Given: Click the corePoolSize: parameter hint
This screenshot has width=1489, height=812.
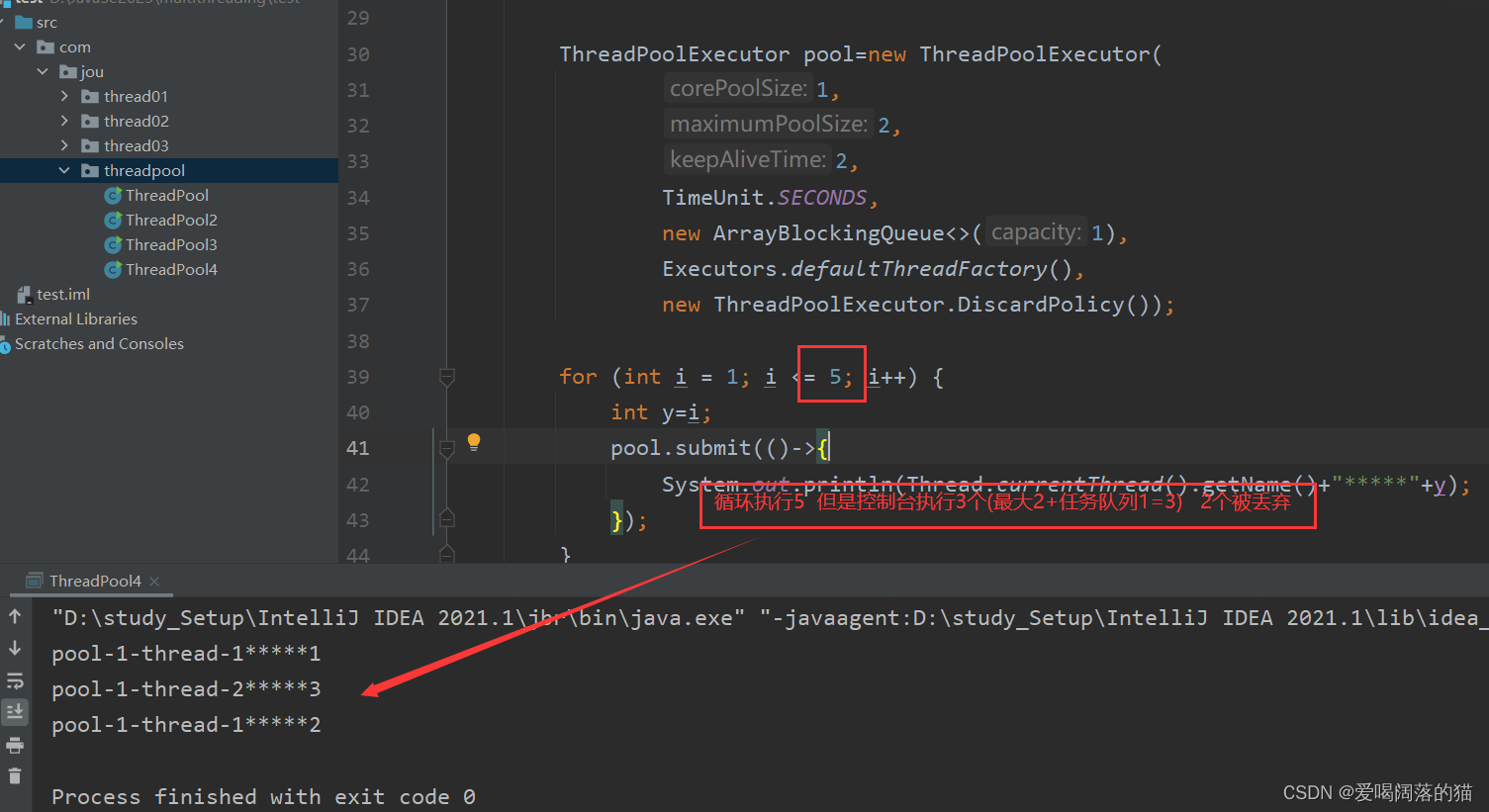Looking at the screenshot, I should pos(738,88).
